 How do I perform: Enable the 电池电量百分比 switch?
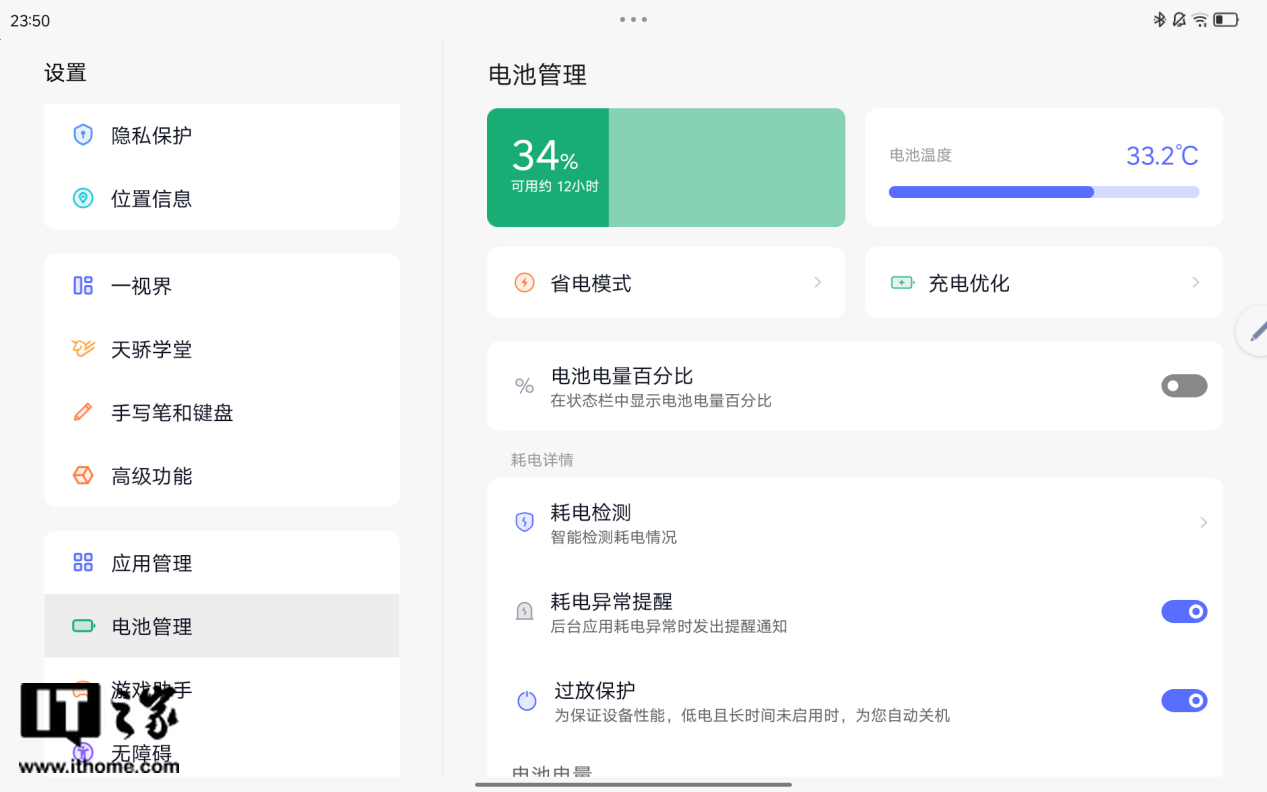(x=1184, y=386)
